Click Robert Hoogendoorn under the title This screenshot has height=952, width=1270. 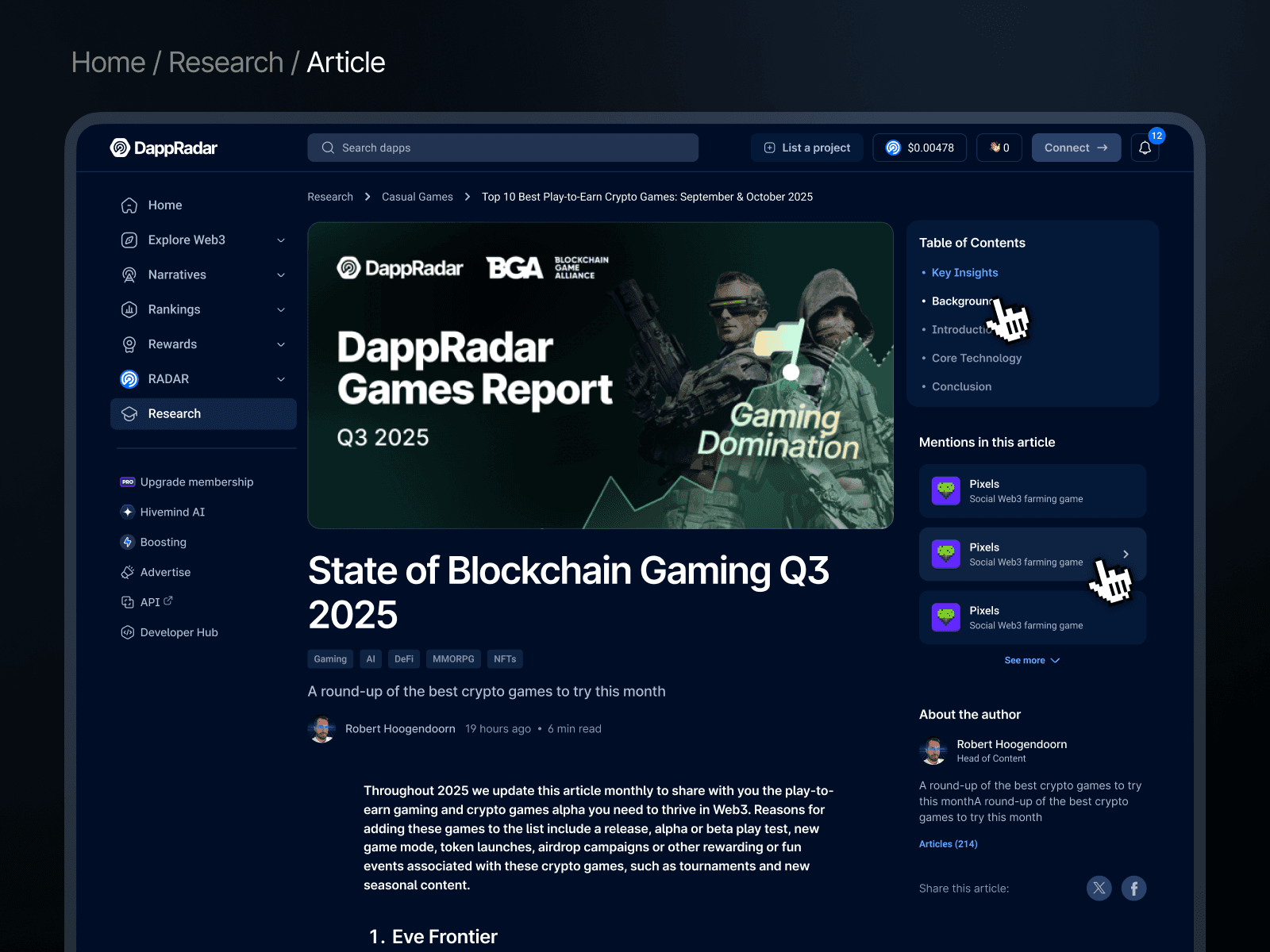pos(400,729)
